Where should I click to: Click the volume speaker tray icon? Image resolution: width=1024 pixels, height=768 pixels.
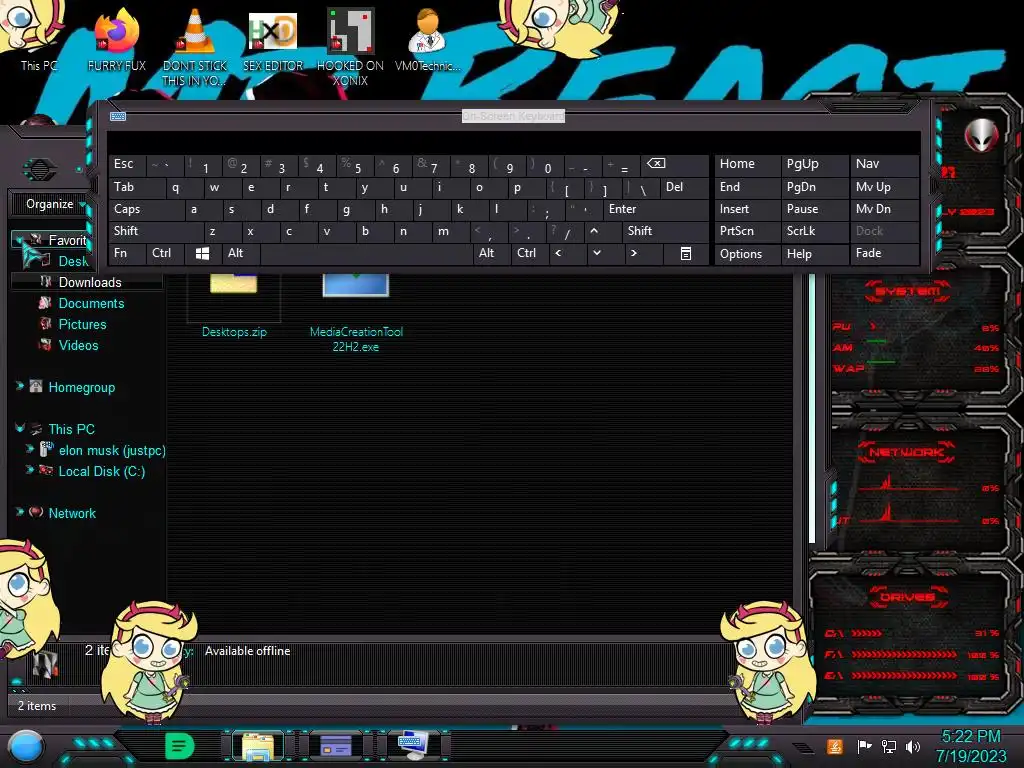pos(913,746)
